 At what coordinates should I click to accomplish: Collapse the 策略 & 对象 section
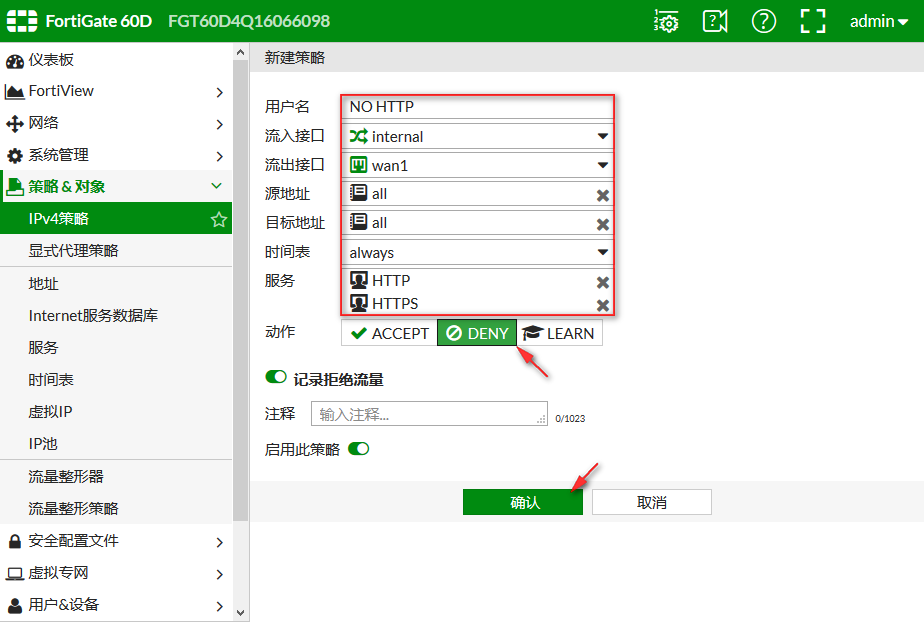pyautogui.click(x=116, y=187)
